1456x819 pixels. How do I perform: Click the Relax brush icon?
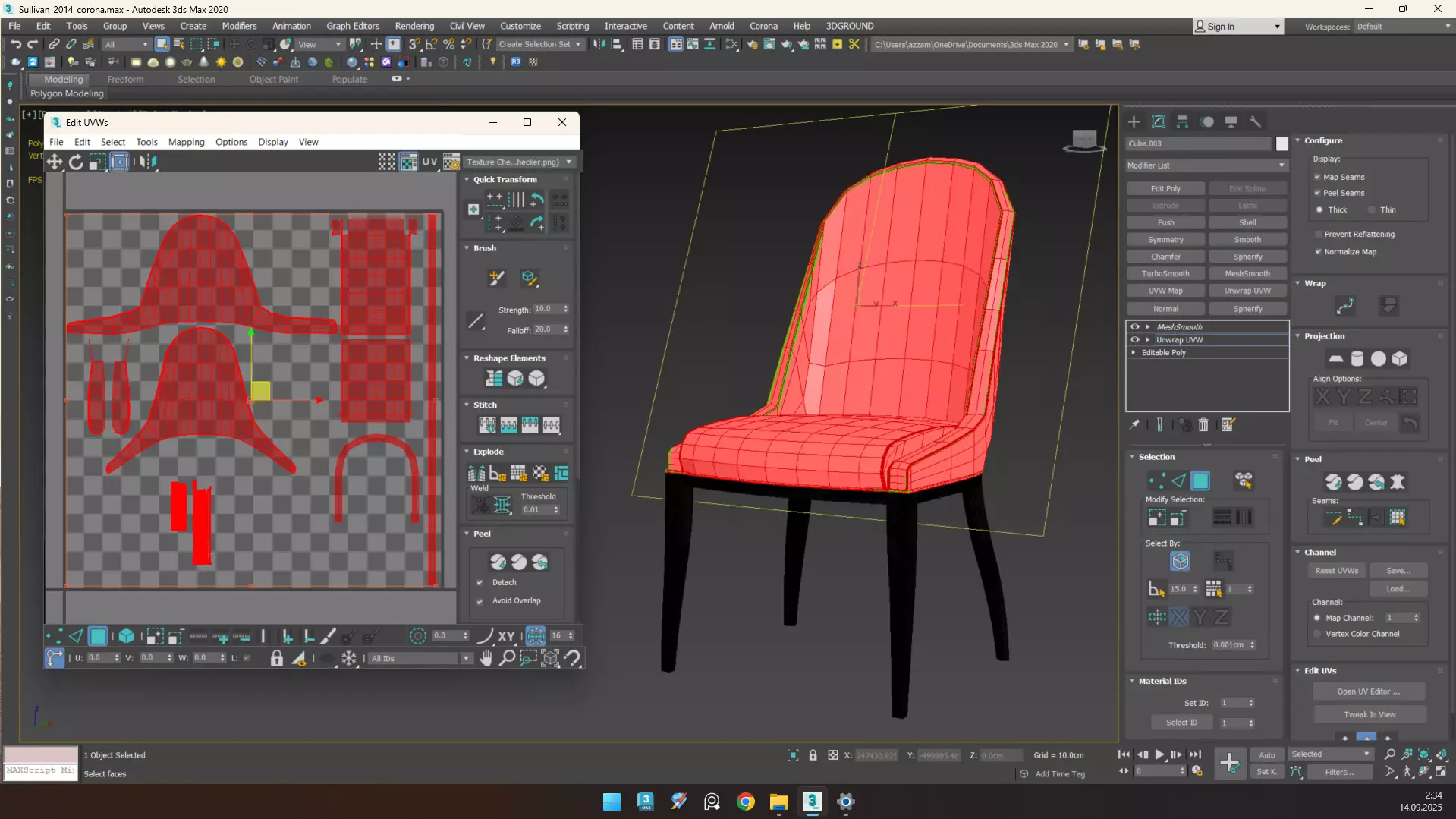click(529, 278)
